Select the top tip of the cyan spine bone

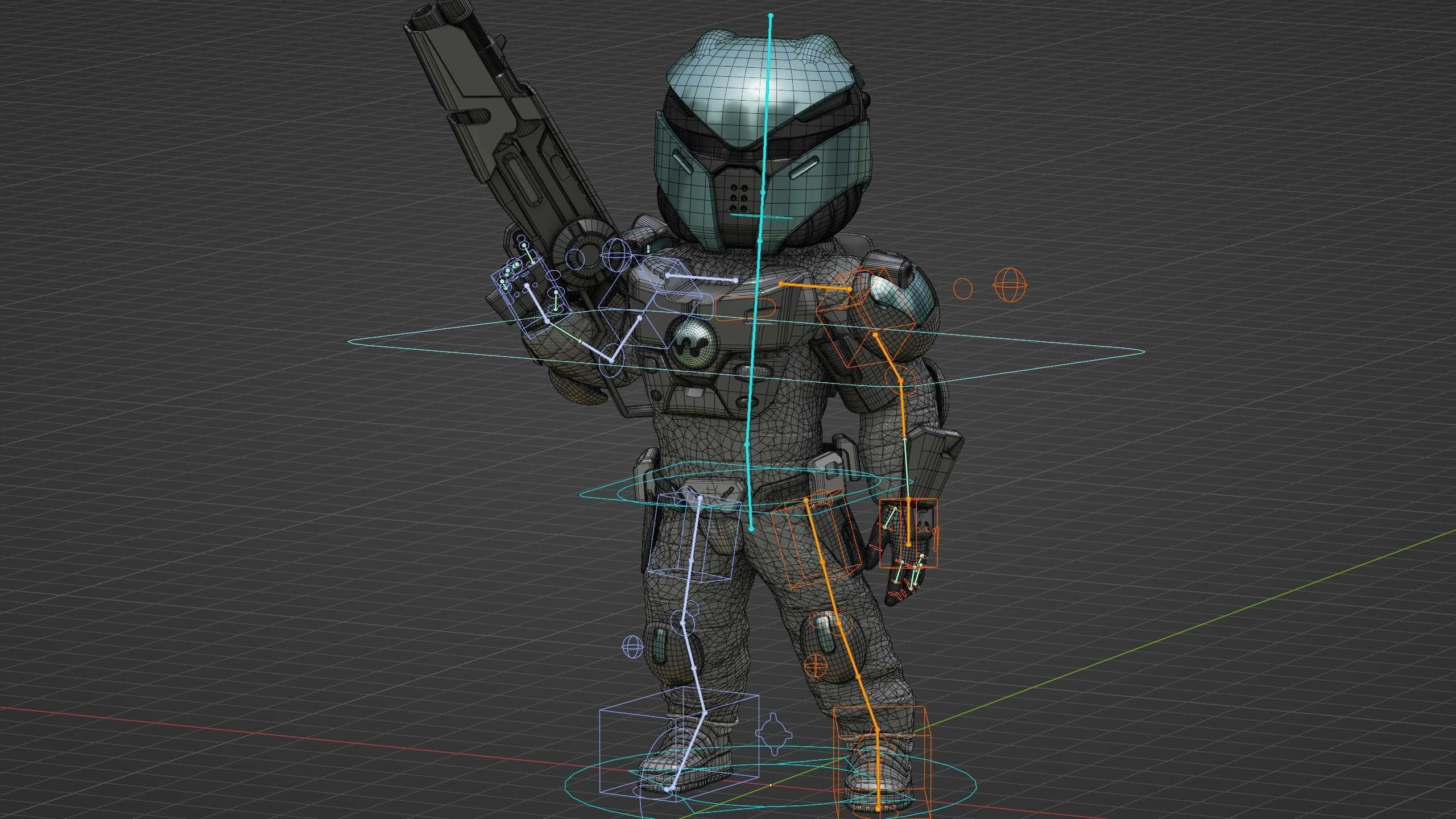point(771,16)
